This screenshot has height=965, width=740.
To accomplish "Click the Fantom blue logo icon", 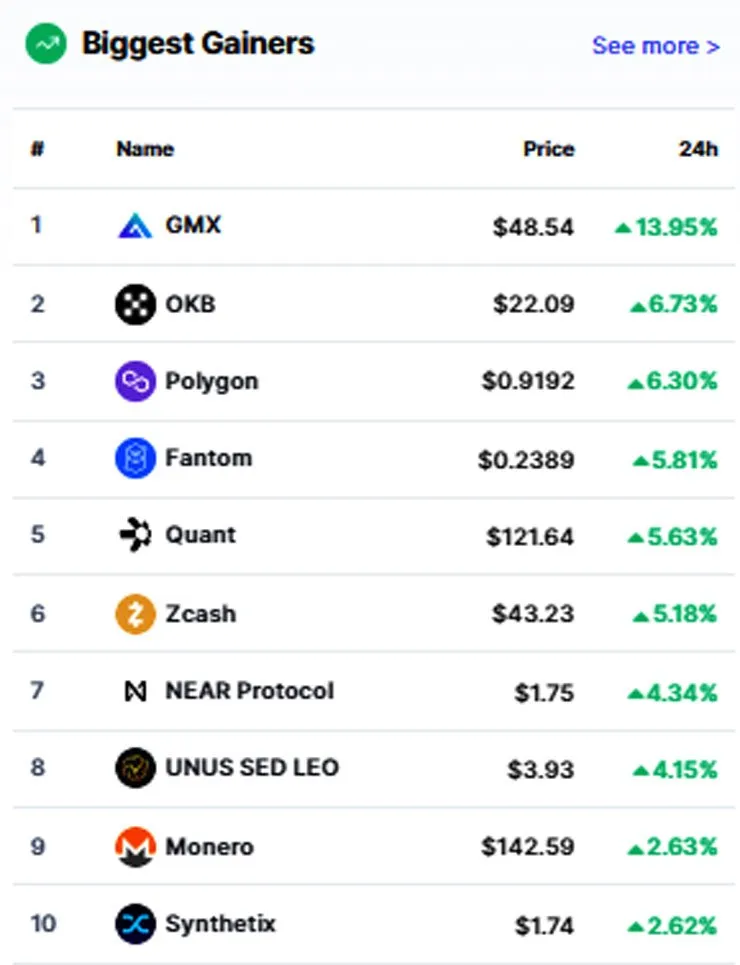I will coord(135,458).
